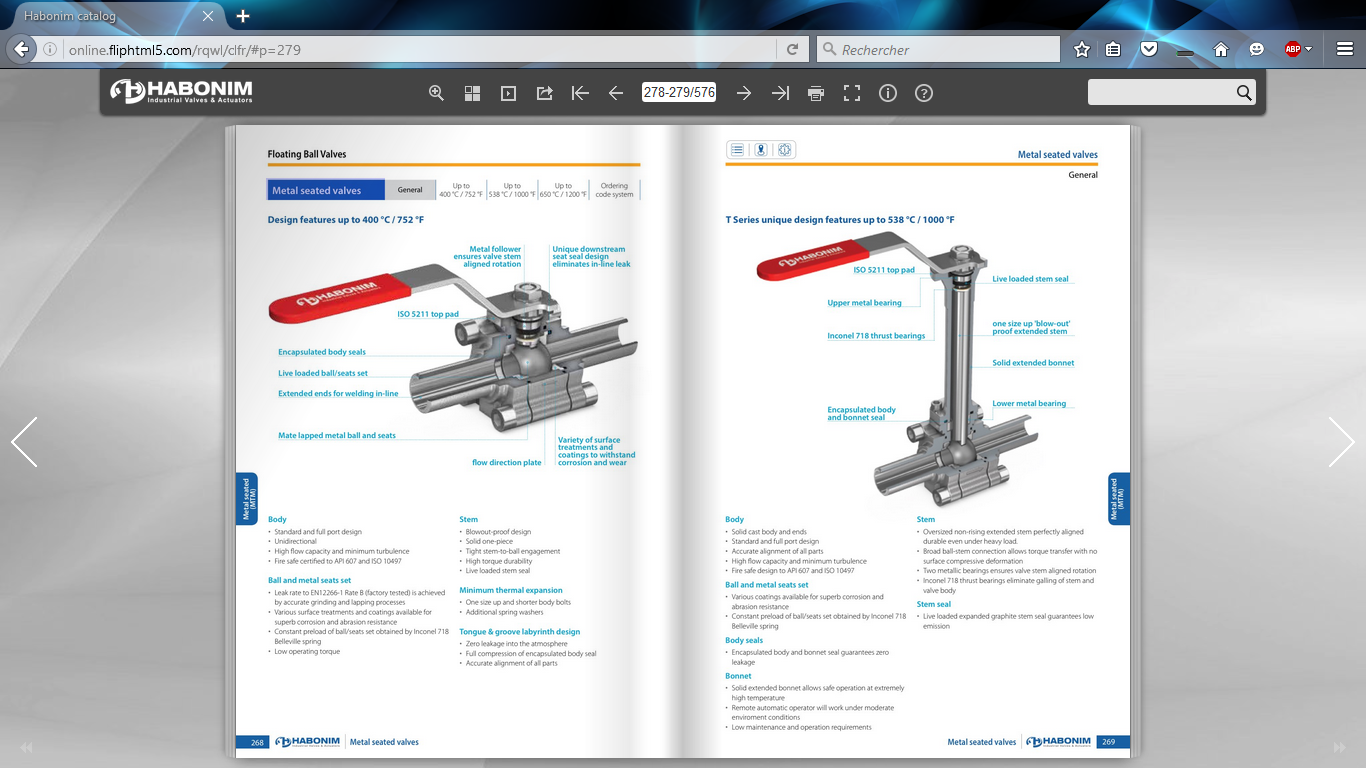Click the Floating Ball Valves heading
This screenshot has width=1366, height=768.
[307, 155]
